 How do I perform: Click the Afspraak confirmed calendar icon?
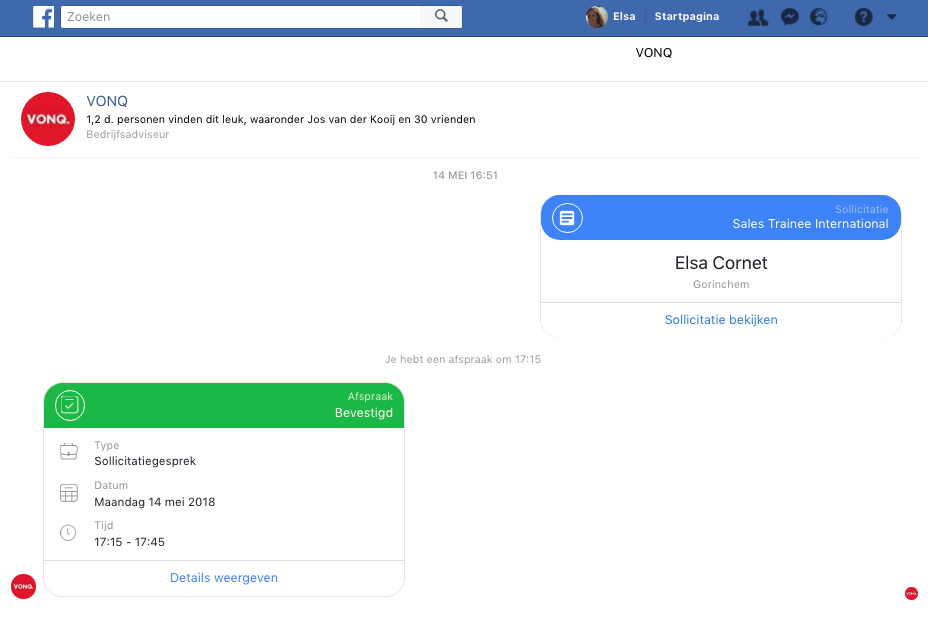pyautogui.click(x=70, y=405)
